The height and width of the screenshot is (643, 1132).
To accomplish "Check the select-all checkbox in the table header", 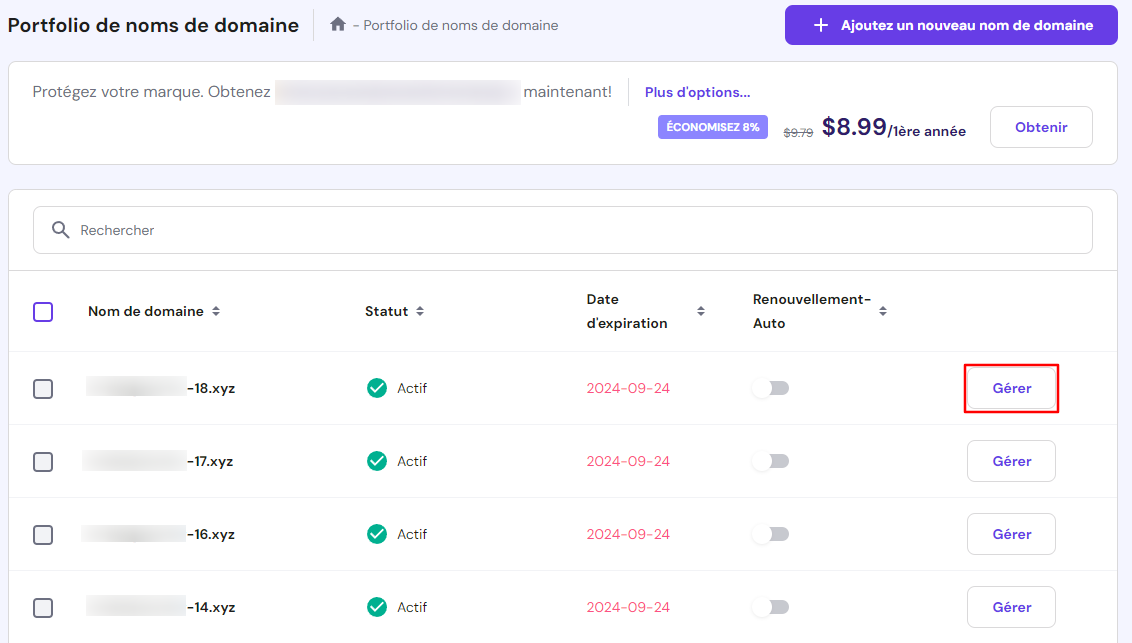I will pyautogui.click(x=43, y=311).
